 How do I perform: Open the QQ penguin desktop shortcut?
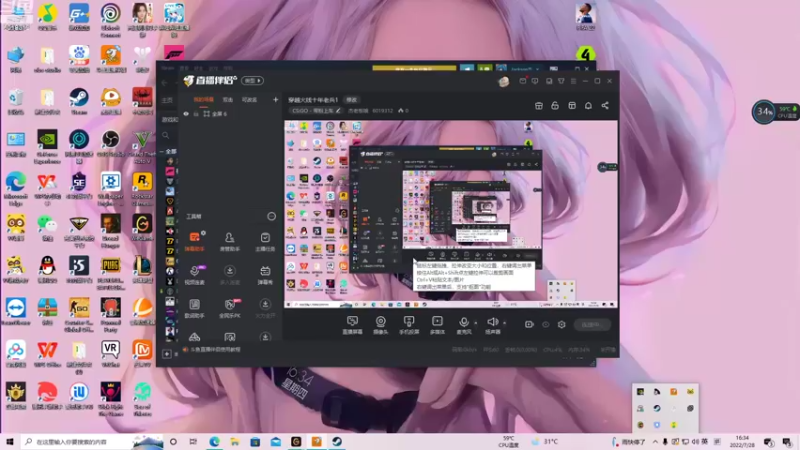click(47, 269)
